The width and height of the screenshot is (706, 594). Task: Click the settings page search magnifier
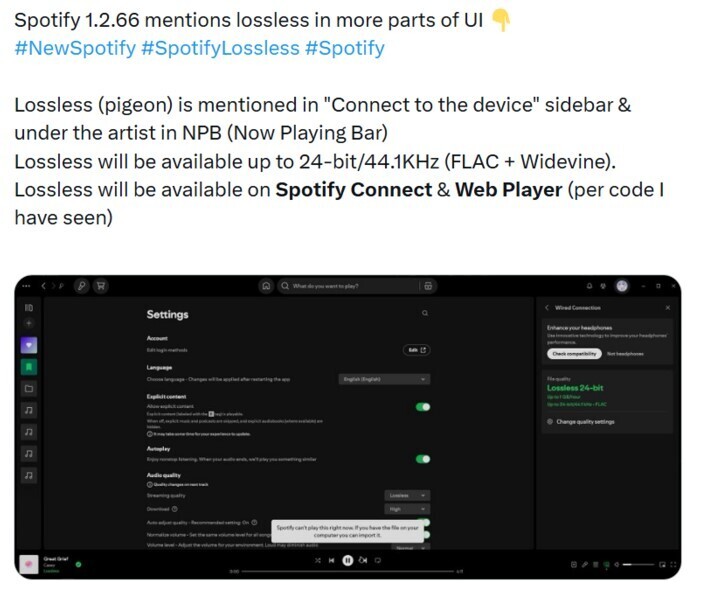coord(425,313)
